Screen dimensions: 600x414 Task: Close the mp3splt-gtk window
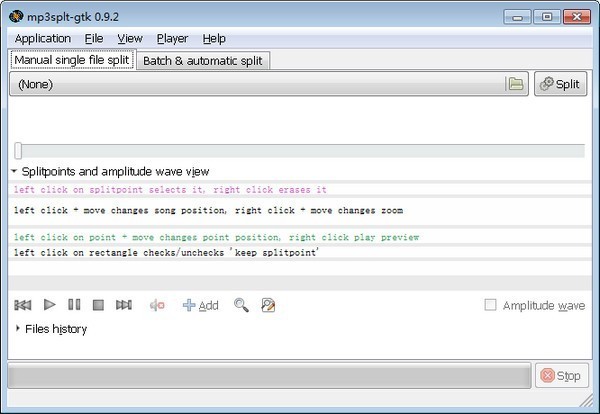[577, 17]
